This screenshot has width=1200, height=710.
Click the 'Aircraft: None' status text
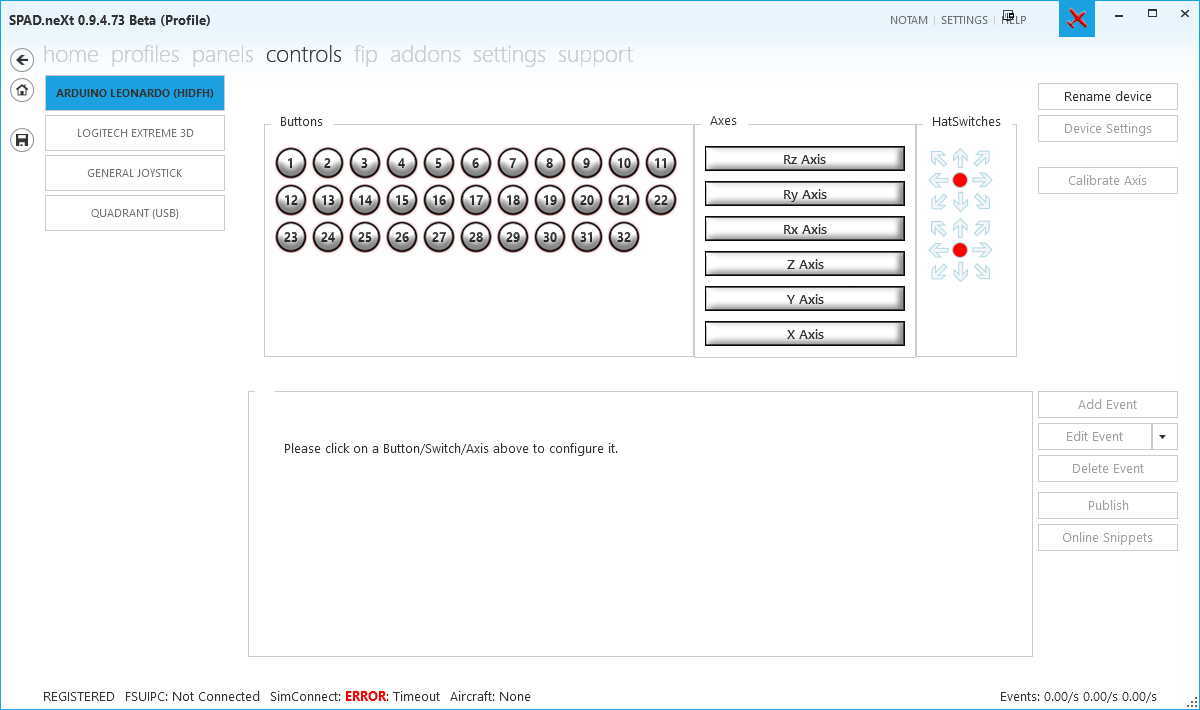click(490, 696)
